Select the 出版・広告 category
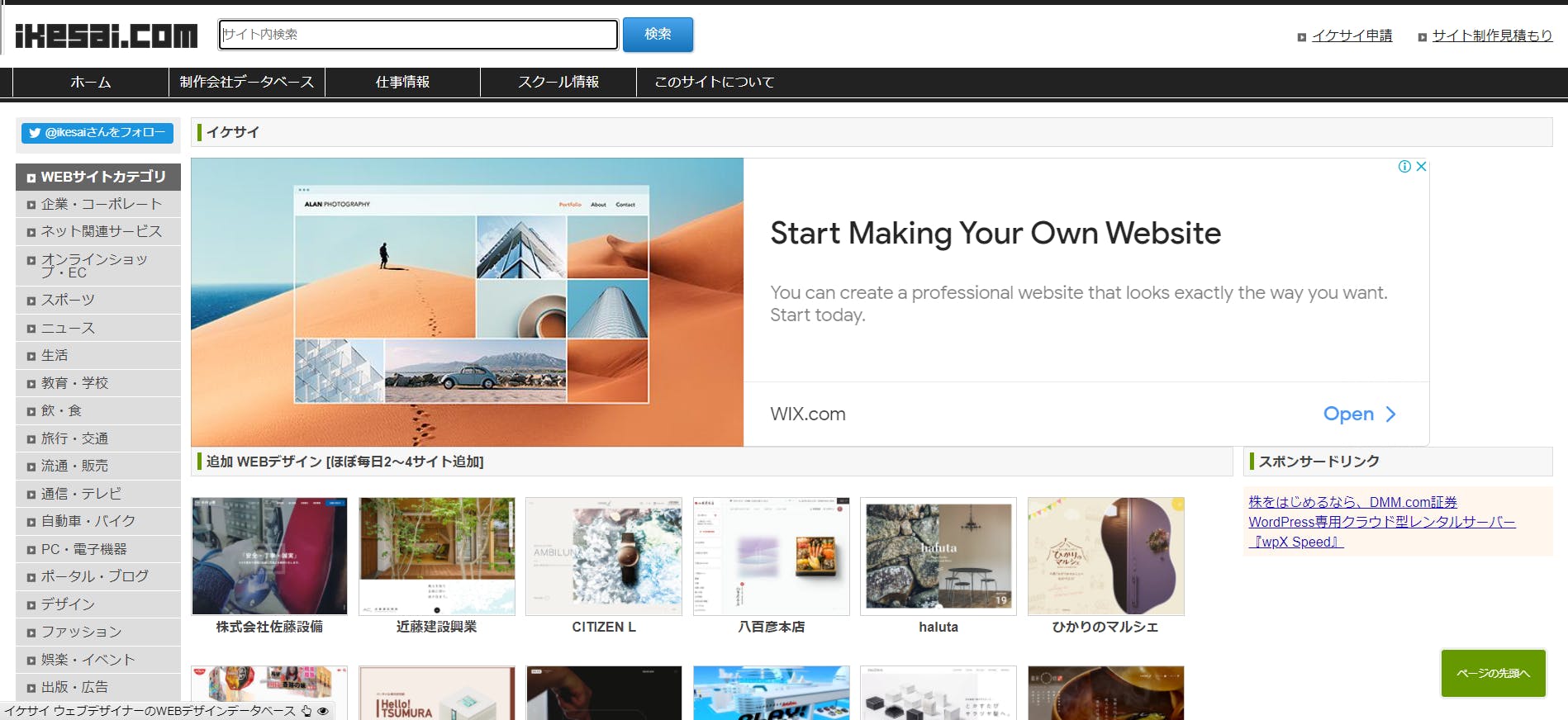The image size is (1568, 720). pyautogui.click(x=98, y=687)
